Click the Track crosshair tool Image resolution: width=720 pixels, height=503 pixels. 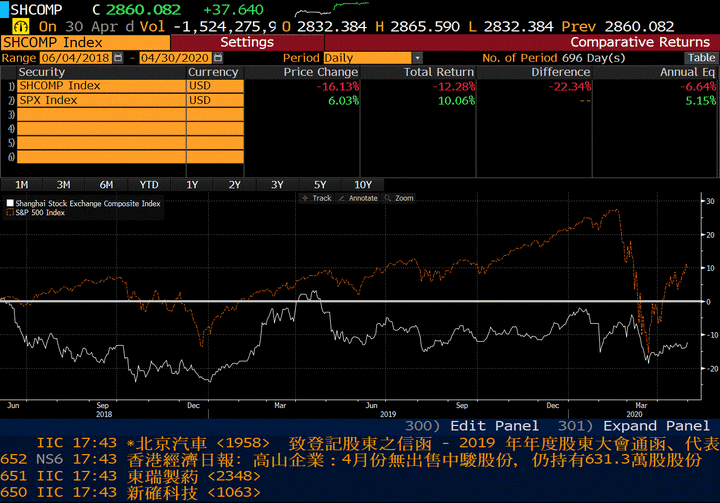pos(317,198)
